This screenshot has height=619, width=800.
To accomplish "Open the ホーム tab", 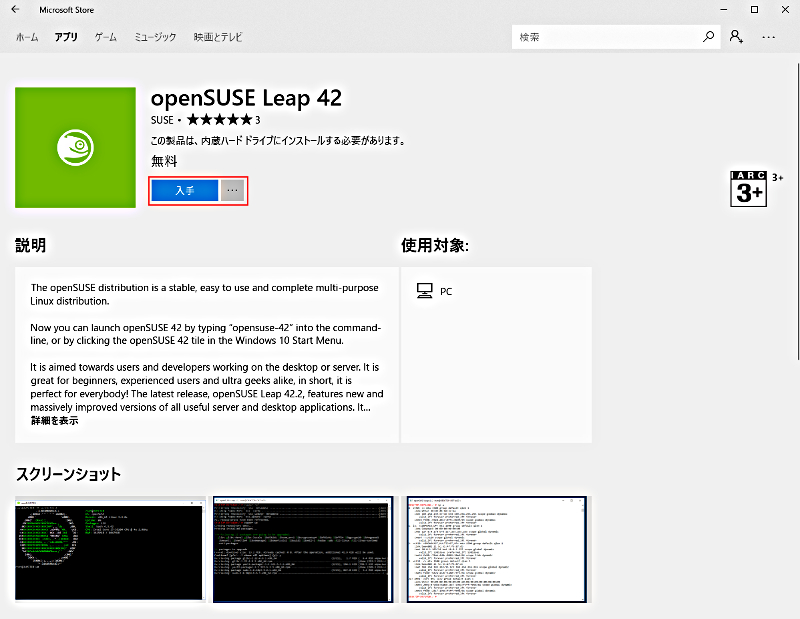I will coord(27,37).
